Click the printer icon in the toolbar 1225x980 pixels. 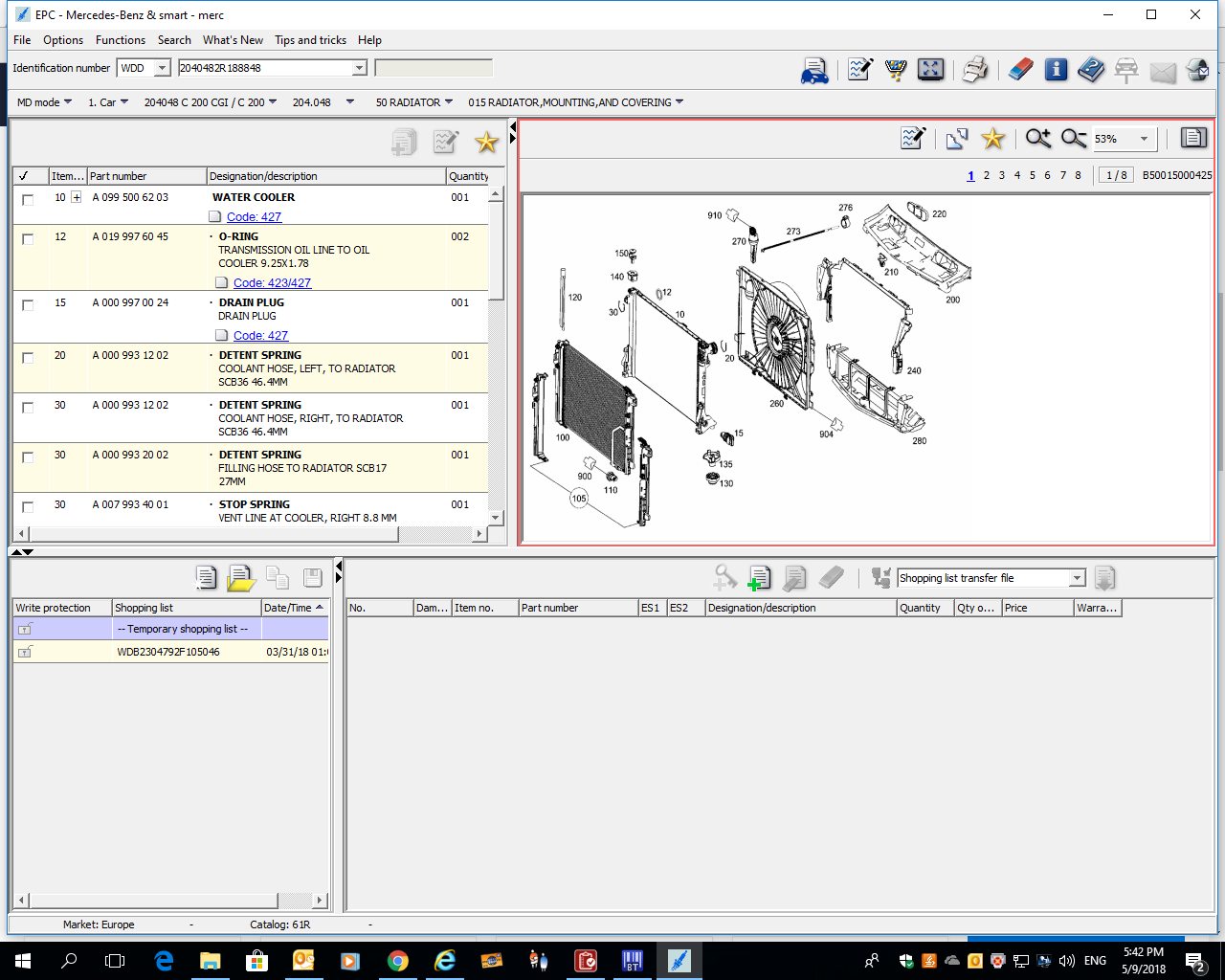coord(974,70)
